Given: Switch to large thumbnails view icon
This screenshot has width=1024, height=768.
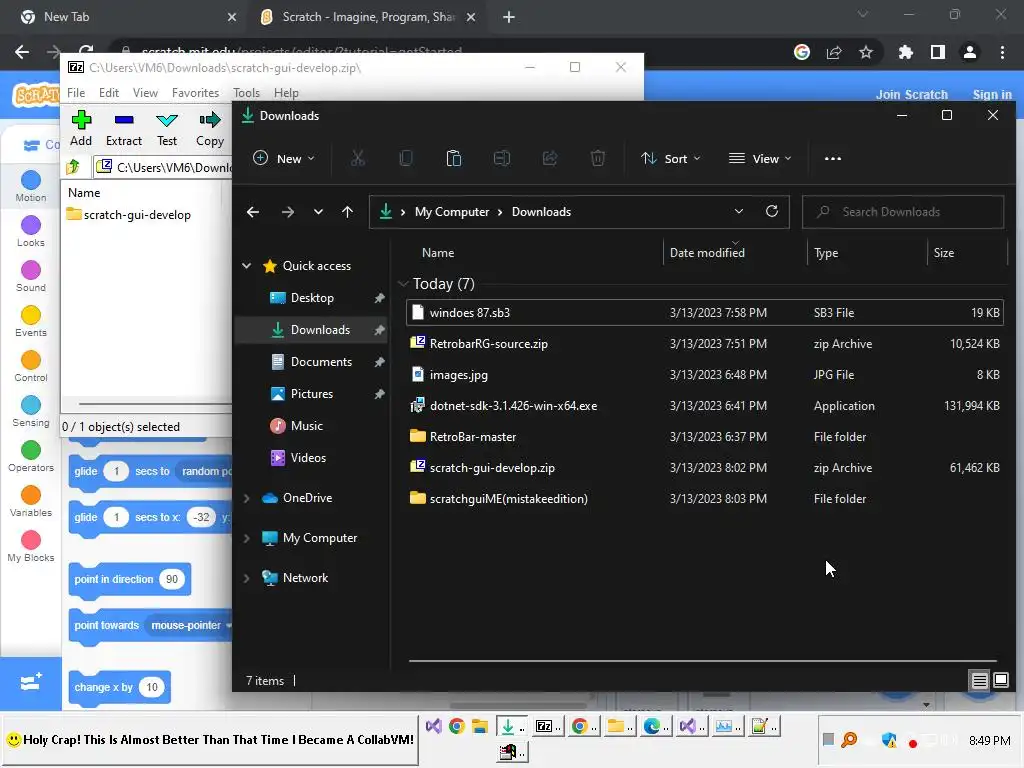Looking at the screenshot, I should 1000,680.
